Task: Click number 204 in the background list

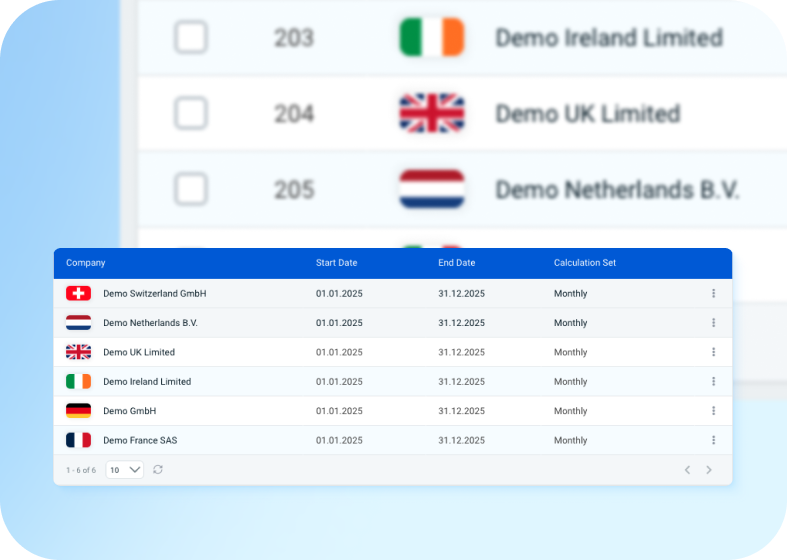Action: click(x=294, y=114)
